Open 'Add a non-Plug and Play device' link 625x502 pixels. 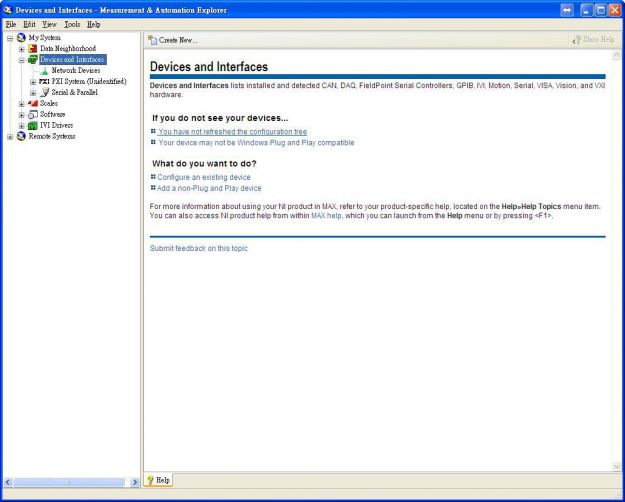coord(209,188)
